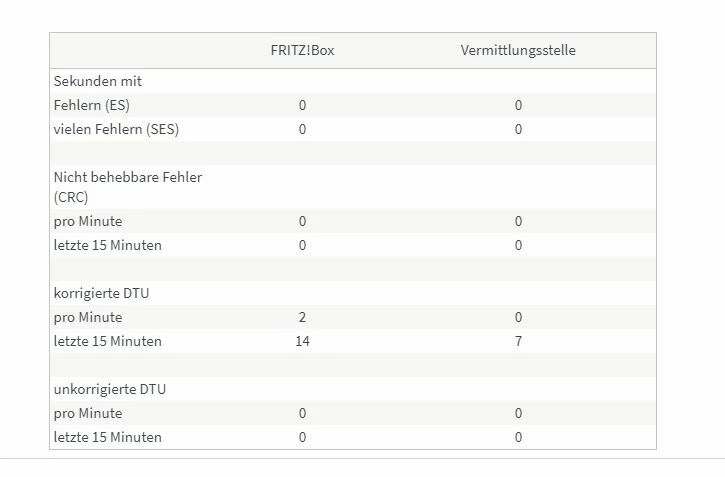Select Vermittlungsstelle "pro Minute" value under korrigierte DTU

coord(518,317)
